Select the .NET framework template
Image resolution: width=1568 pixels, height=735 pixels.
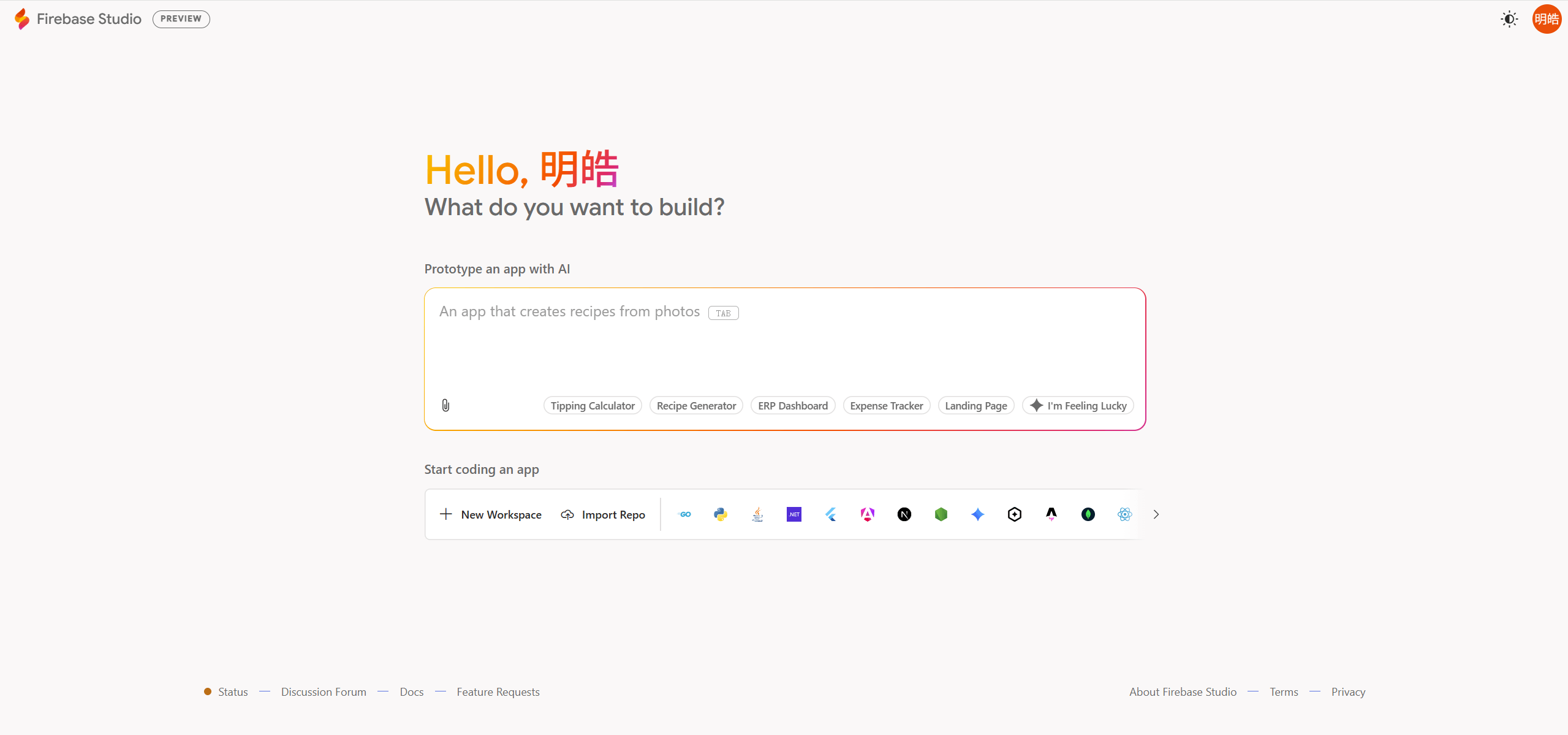(793, 514)
